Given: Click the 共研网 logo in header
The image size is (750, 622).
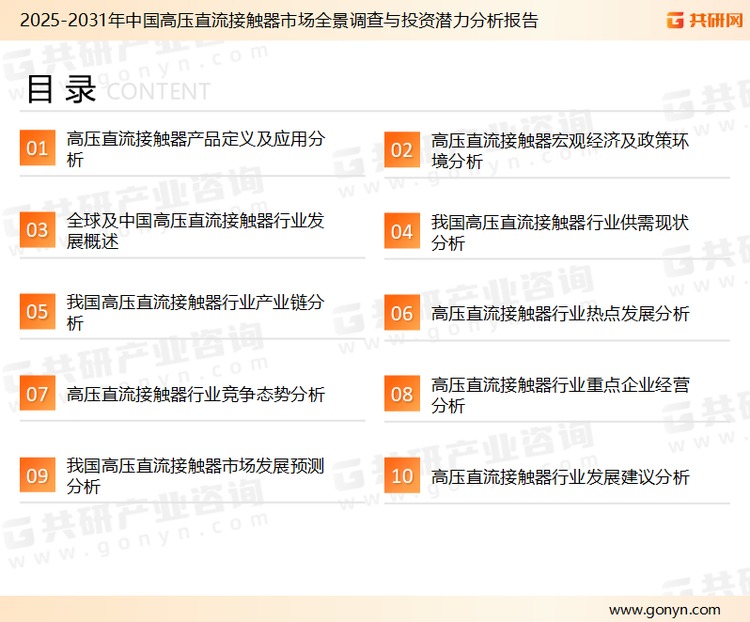Looking at the screenshot, I should click(705, 20).
